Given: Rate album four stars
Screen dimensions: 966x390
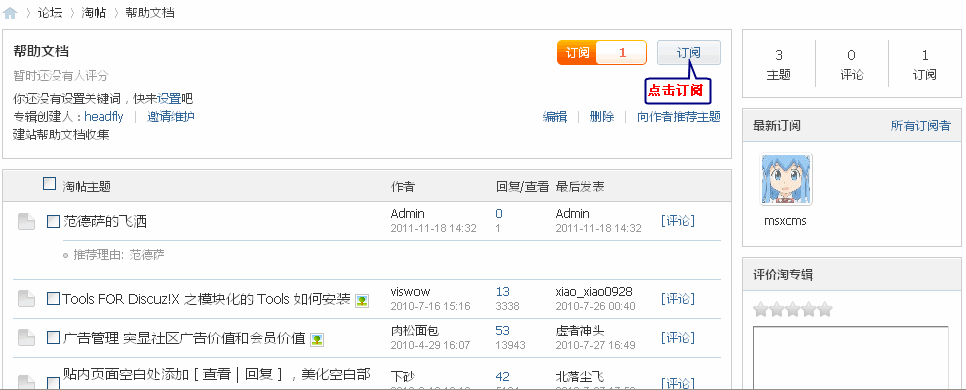Looking at the screenshot, I should [x=809, y=309].
